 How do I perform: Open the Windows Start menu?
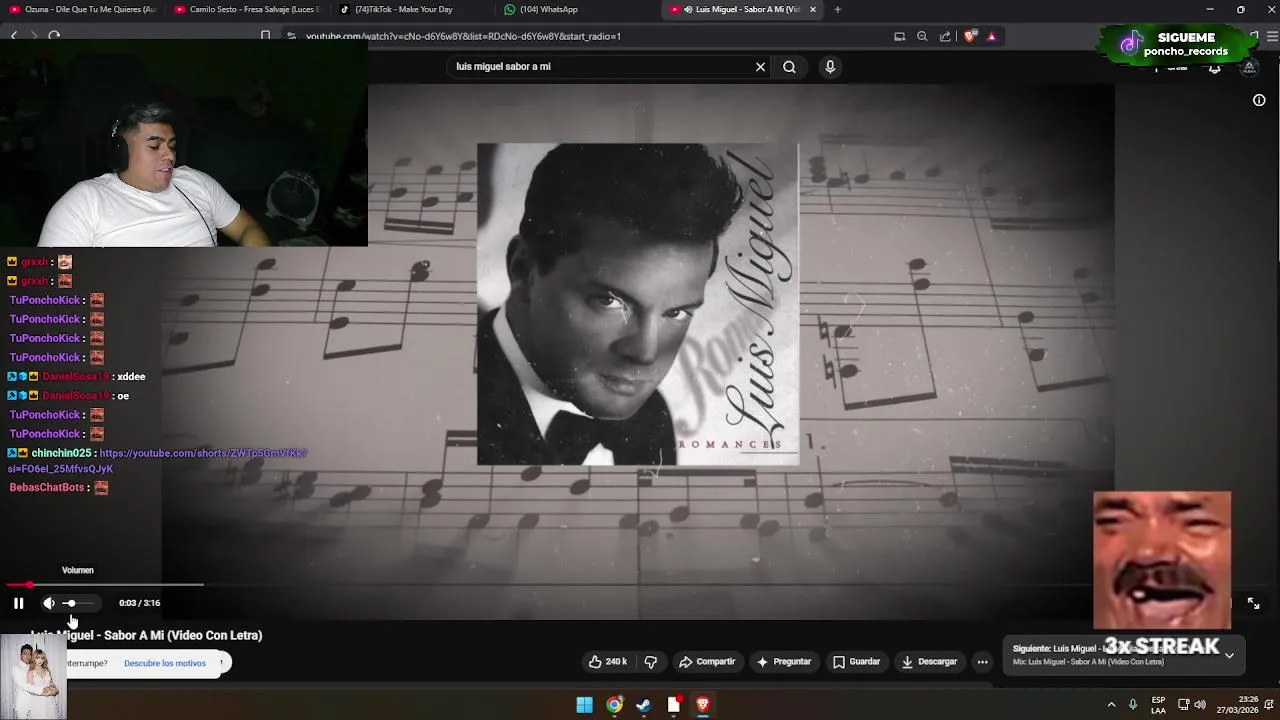tap(585, 705)
